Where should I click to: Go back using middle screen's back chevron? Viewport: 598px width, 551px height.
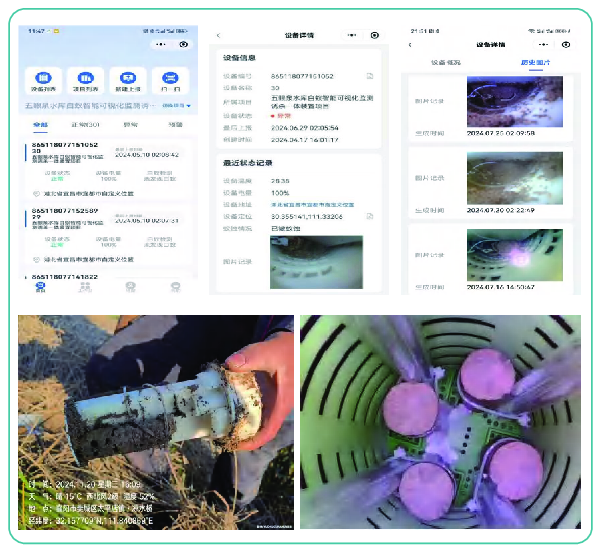[x=218, y=35]
